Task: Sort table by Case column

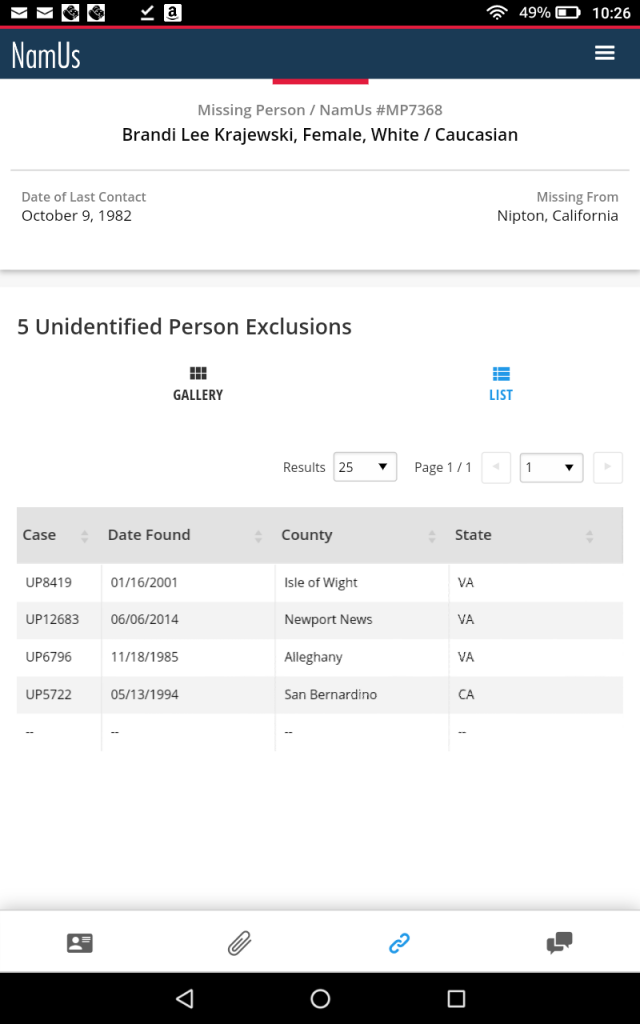Action: 56,535
